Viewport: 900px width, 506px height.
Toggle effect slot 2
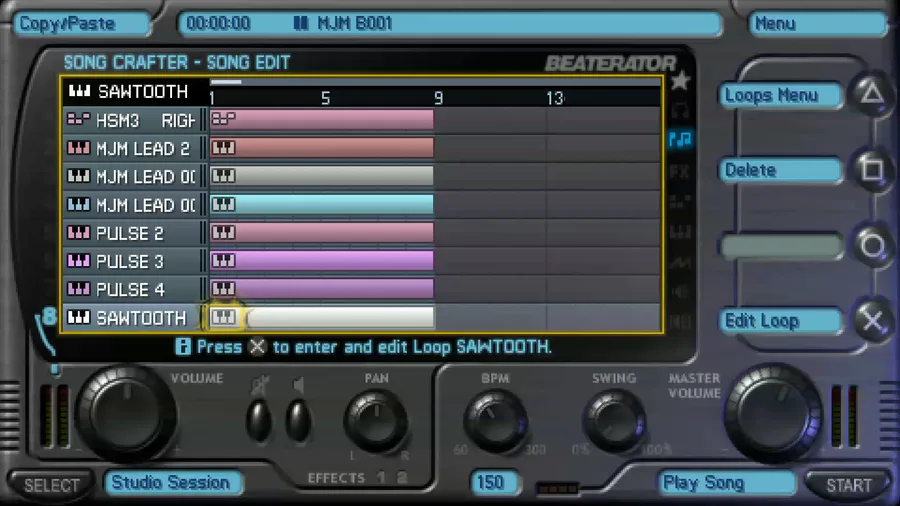(x=402, y=477)
